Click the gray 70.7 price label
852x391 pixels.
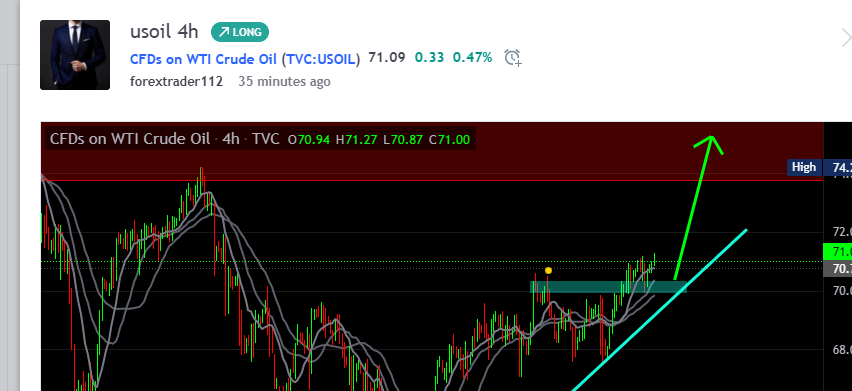click(838, 268)
